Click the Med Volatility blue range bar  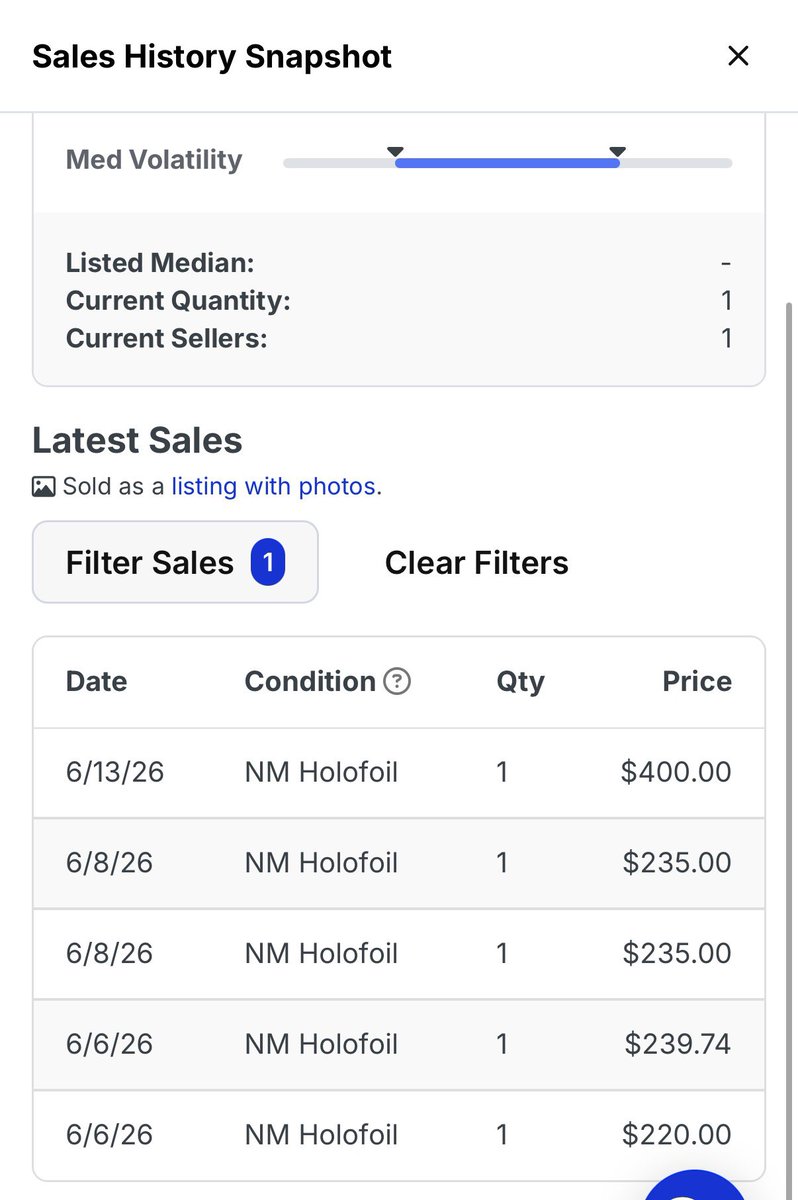pos(507,162)
